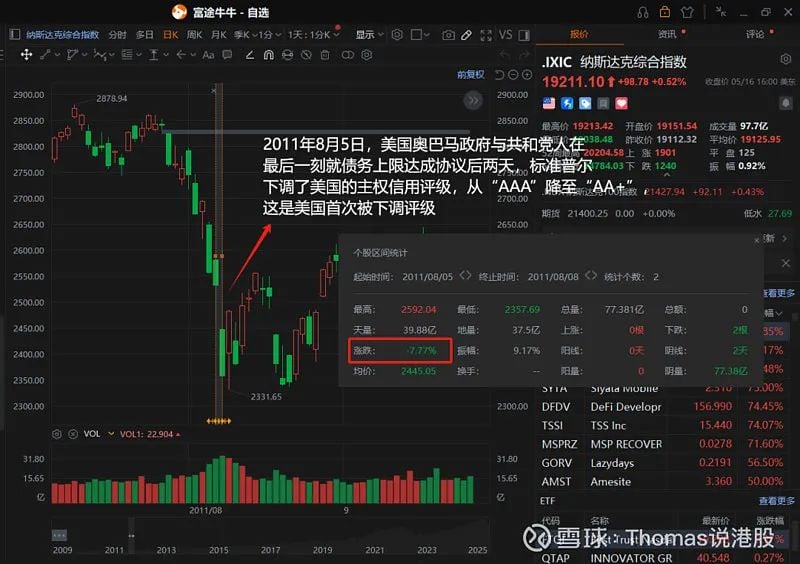Image resolution: width=800 pixels, height=564 pixels.
Task: Click the grey range thumb at 2009 on timeline
Action: click(59, 535)
